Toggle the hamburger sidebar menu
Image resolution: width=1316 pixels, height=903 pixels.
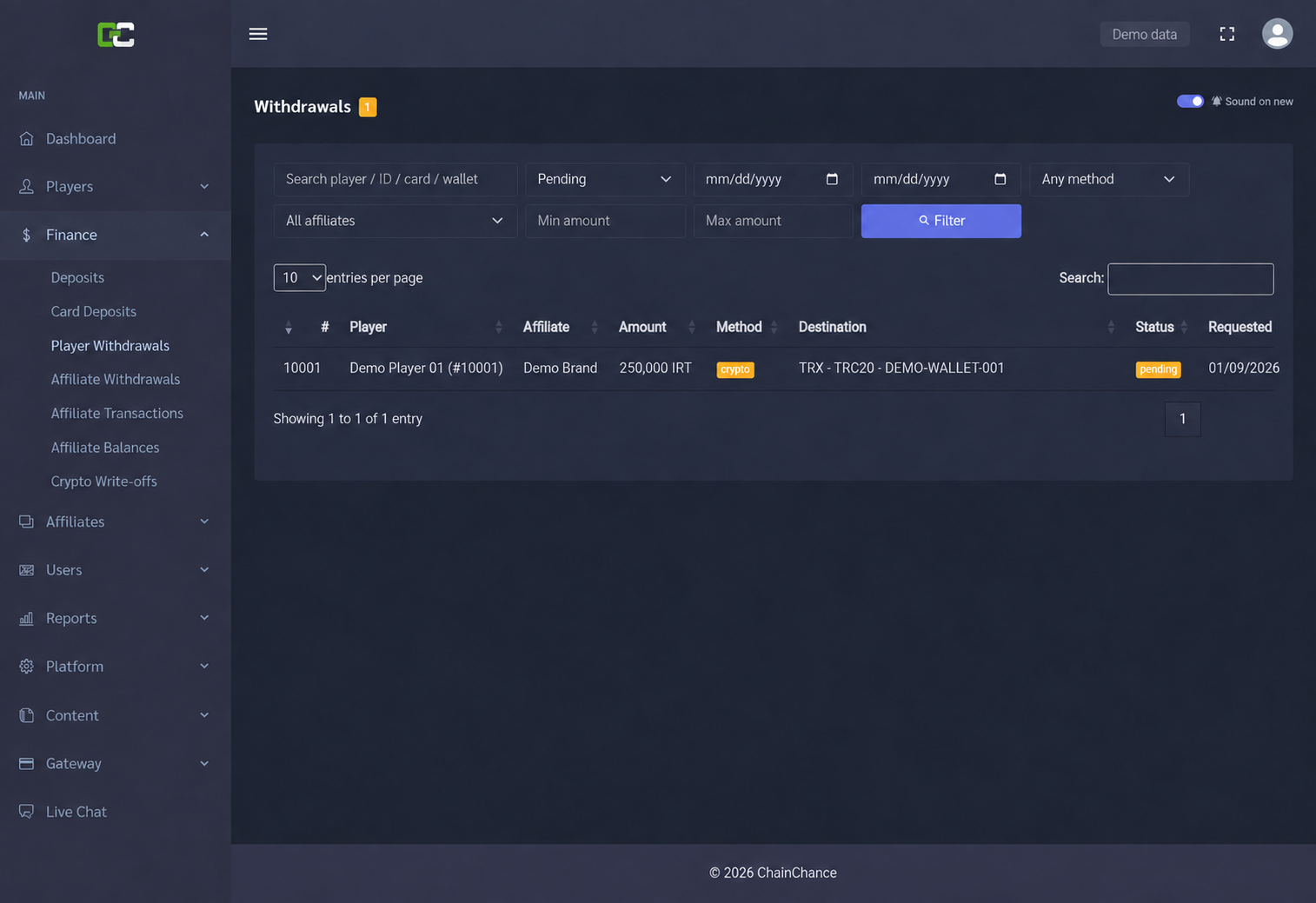click(x=258, y=34)
